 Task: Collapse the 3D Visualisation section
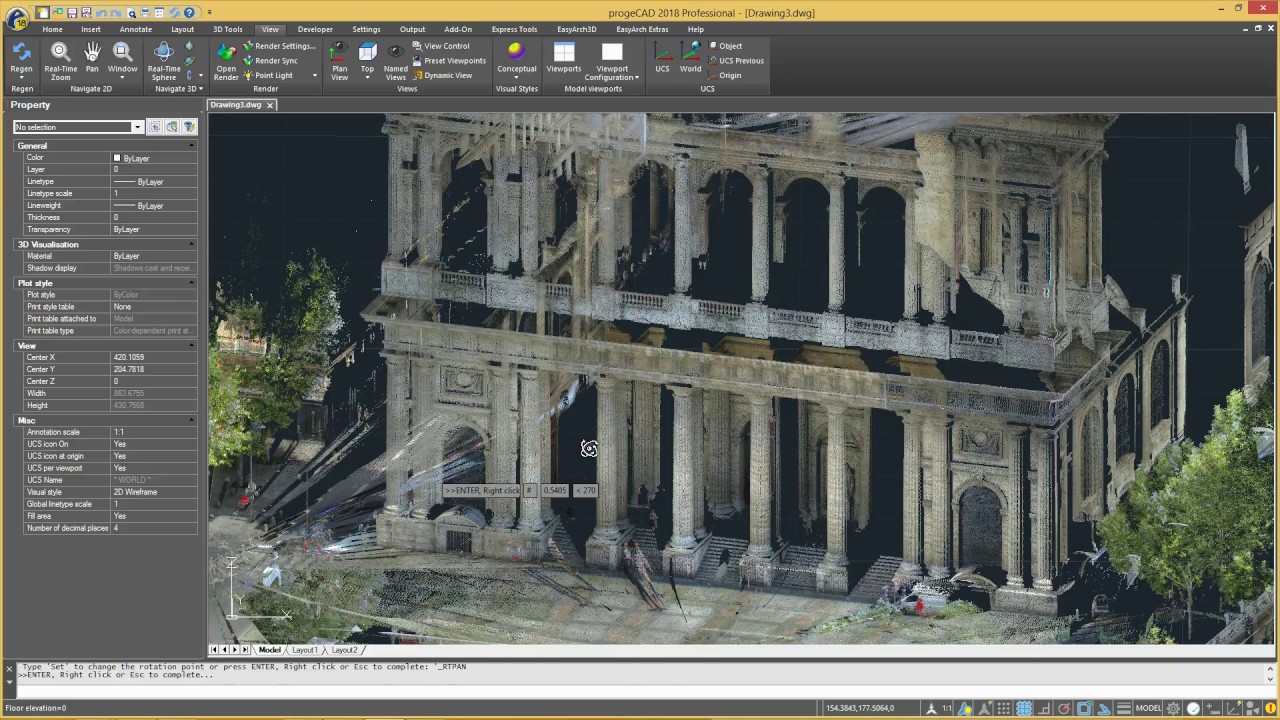pyautogui.click(x=190, y=244)
